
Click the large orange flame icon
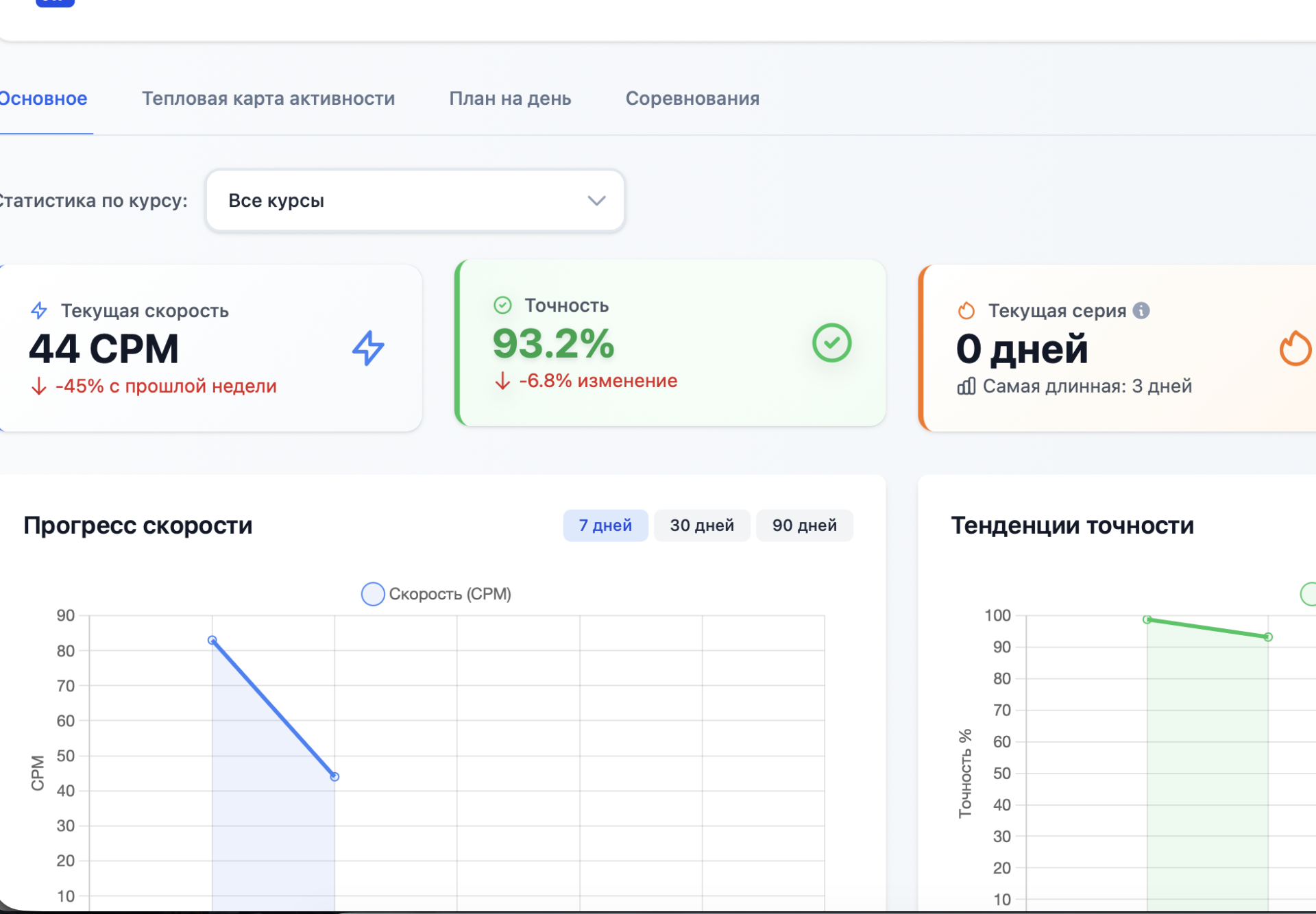[1295, 348]
